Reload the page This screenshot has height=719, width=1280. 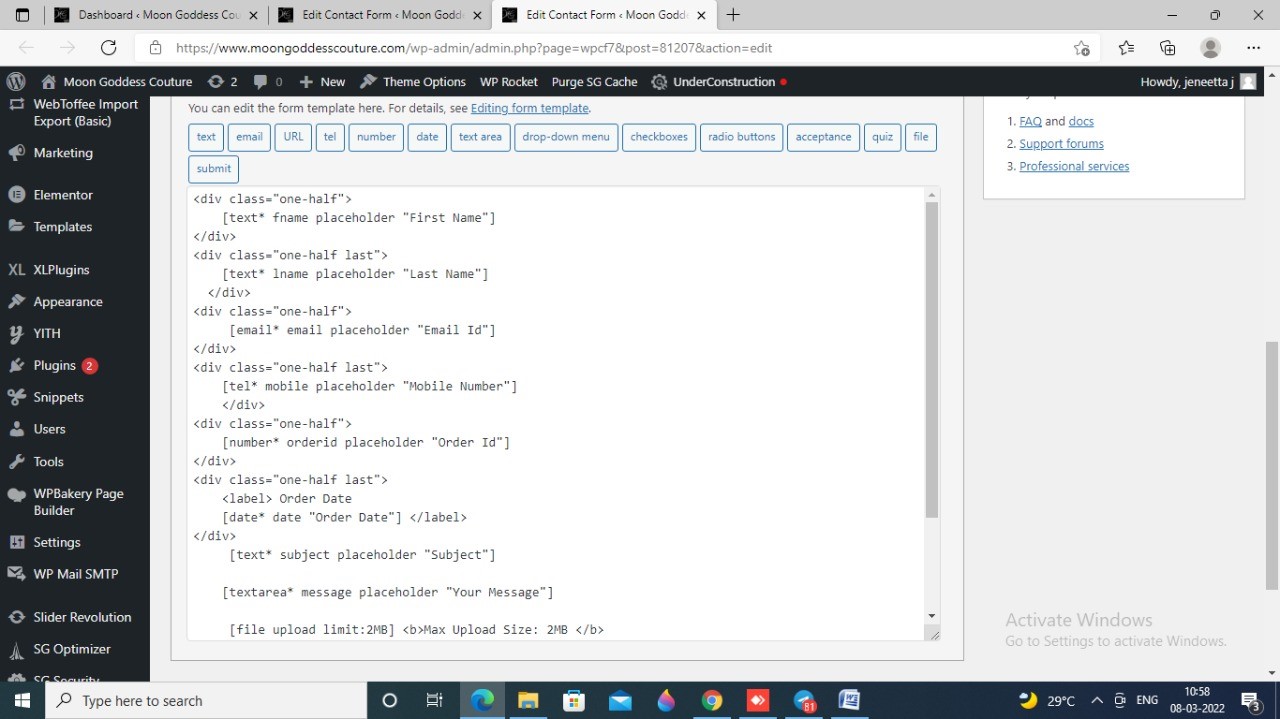109,48
